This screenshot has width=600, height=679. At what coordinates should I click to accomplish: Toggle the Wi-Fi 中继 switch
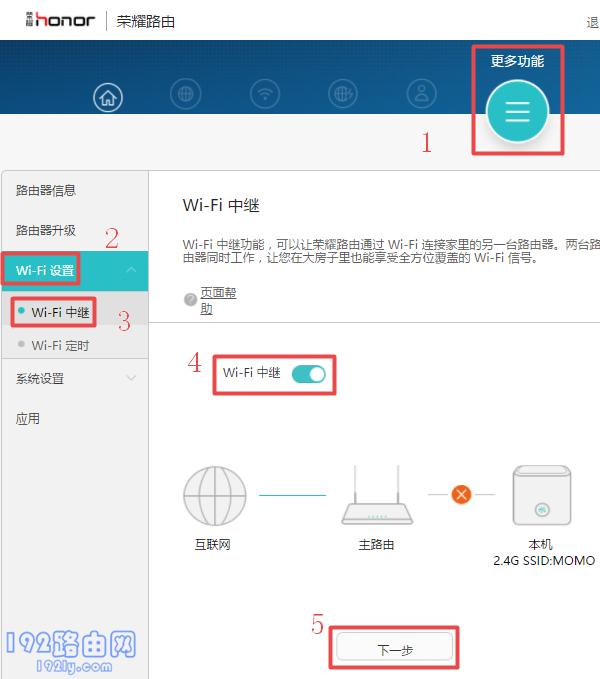click(x=309, y=374)
